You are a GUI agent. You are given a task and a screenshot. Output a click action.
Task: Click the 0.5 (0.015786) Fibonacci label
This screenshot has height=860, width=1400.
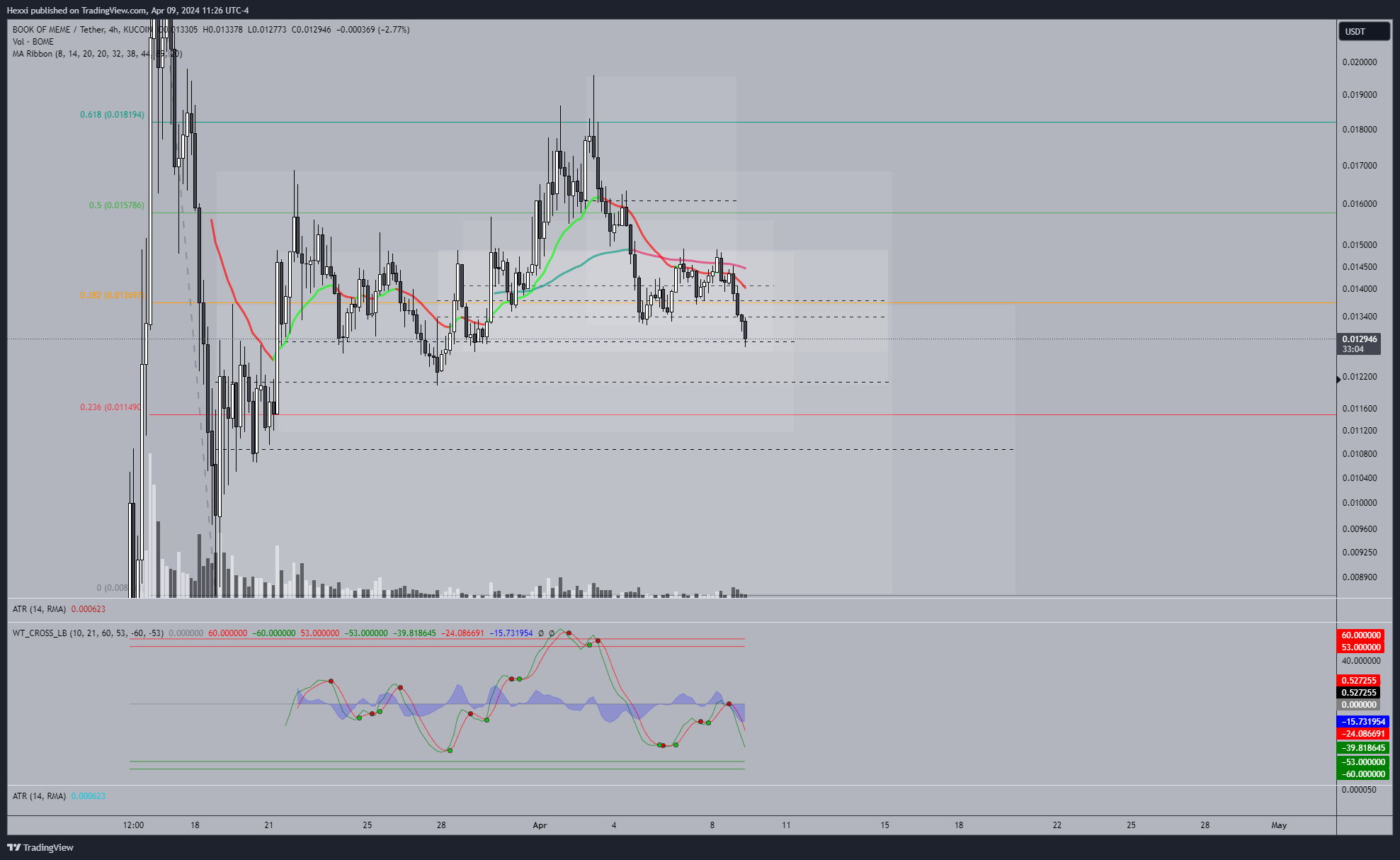click(x=116, y=205)
